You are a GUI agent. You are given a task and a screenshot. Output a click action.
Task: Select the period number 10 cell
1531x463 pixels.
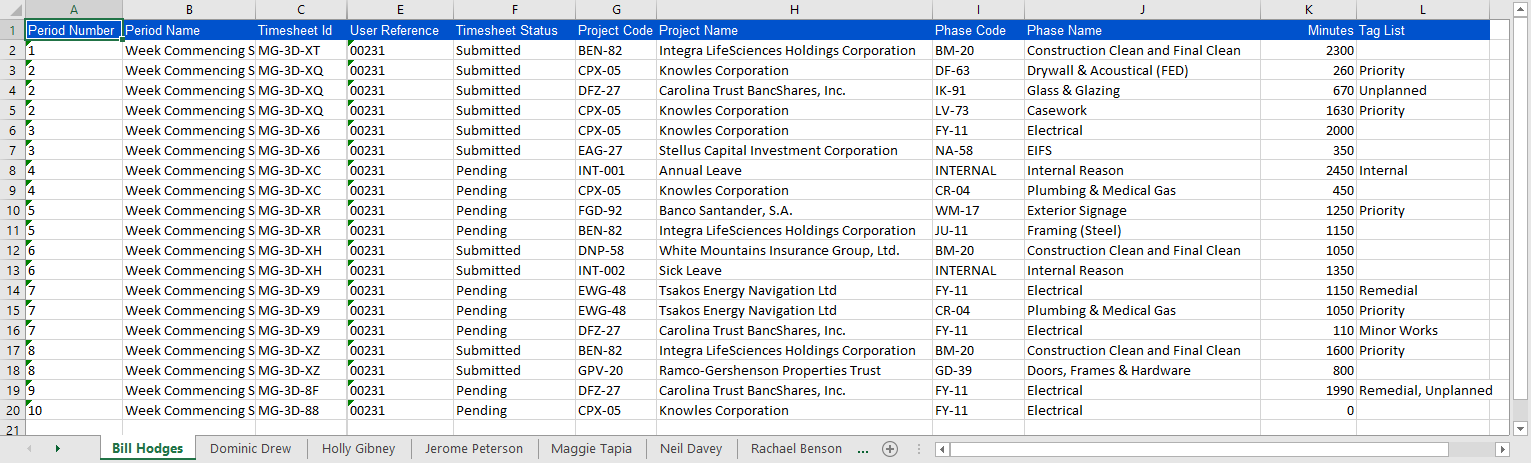point(74,410)
